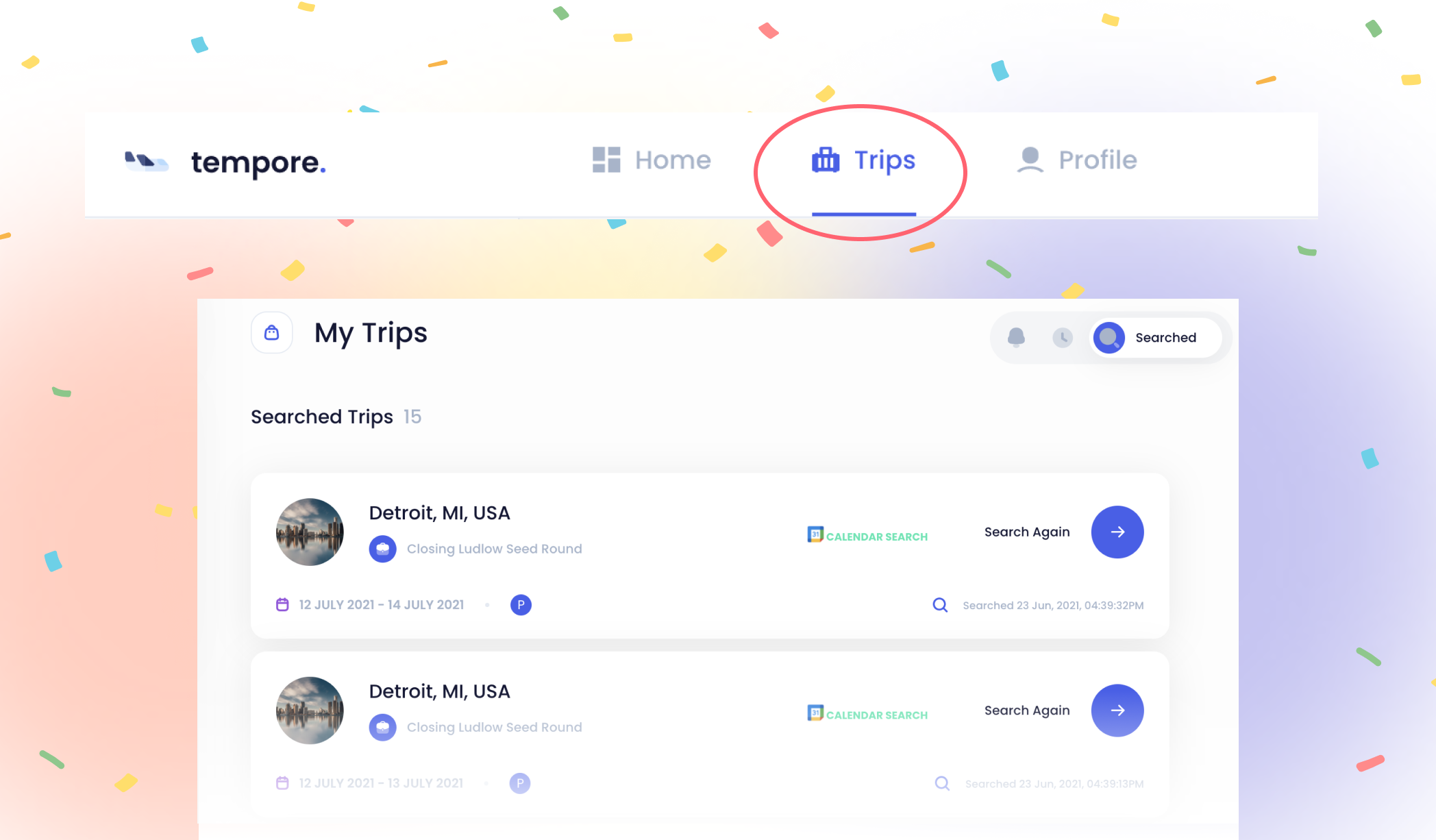Click Calendar Search badge on 14 July trip
Image resolution: width=1436 pixels, height=840 pixels.
coord(867,536)
